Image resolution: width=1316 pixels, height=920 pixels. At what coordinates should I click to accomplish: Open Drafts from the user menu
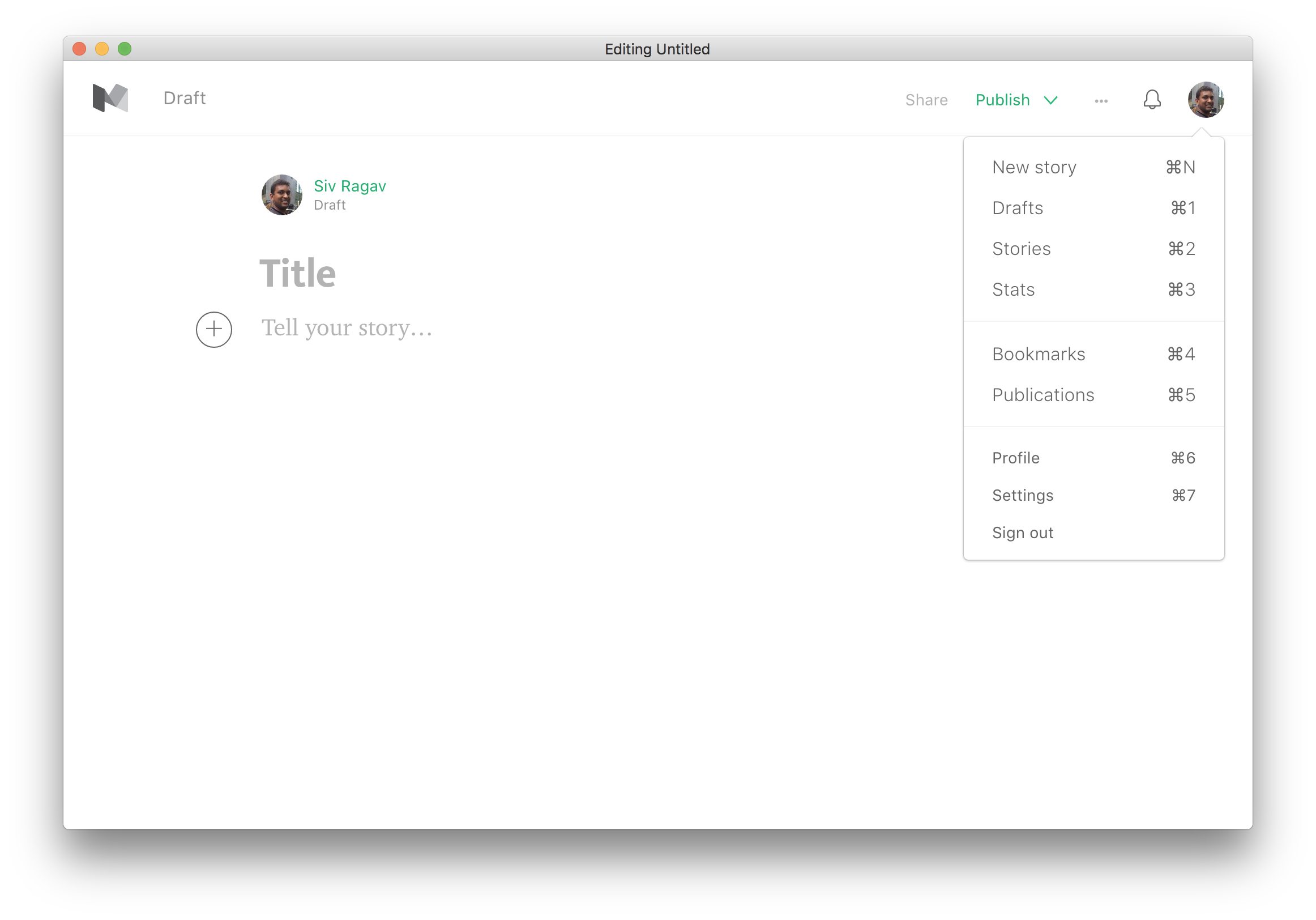1018,208
